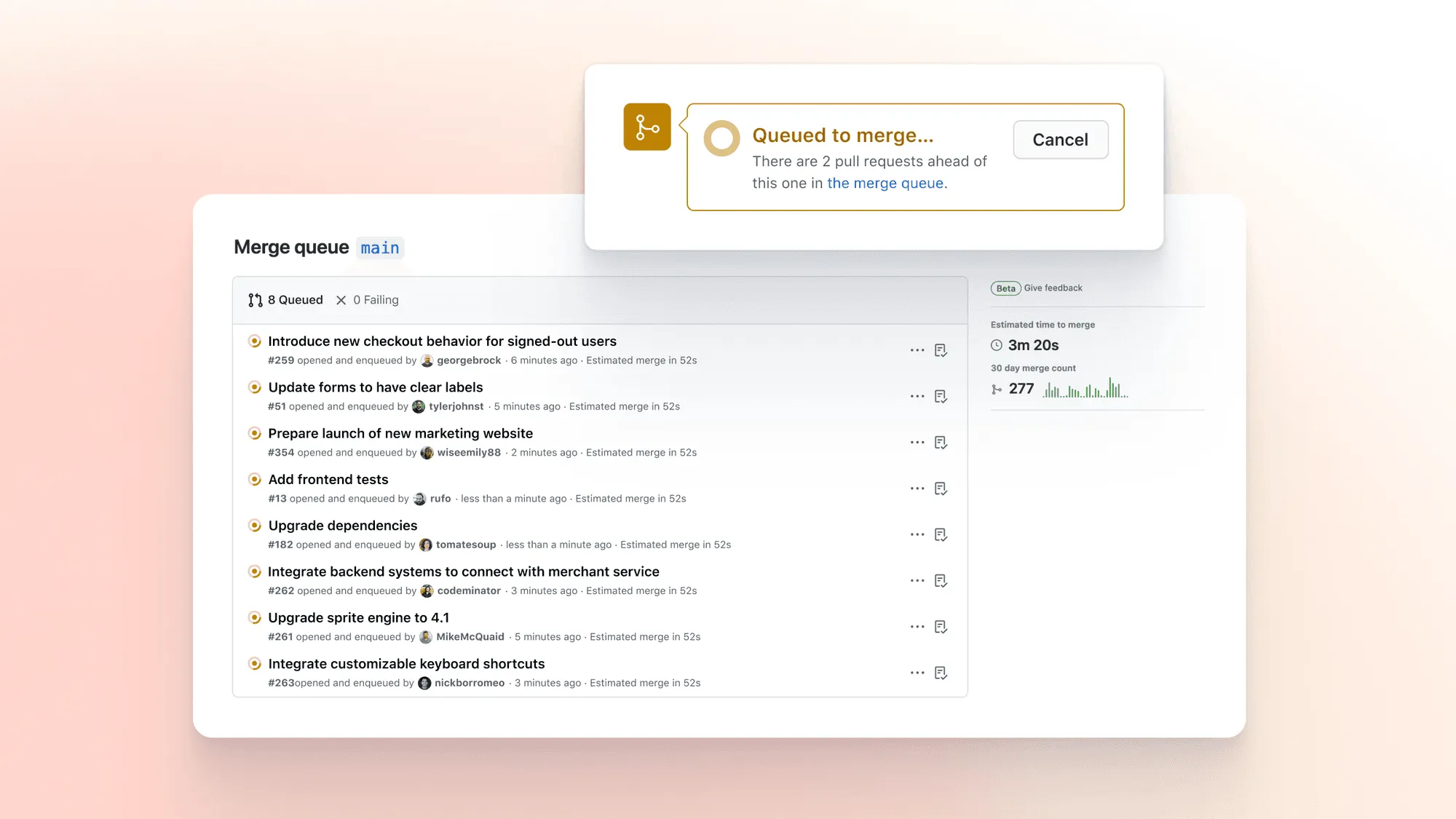
Task: Switch to the 0 Failing filter
Action: click(x=376, y=299)
